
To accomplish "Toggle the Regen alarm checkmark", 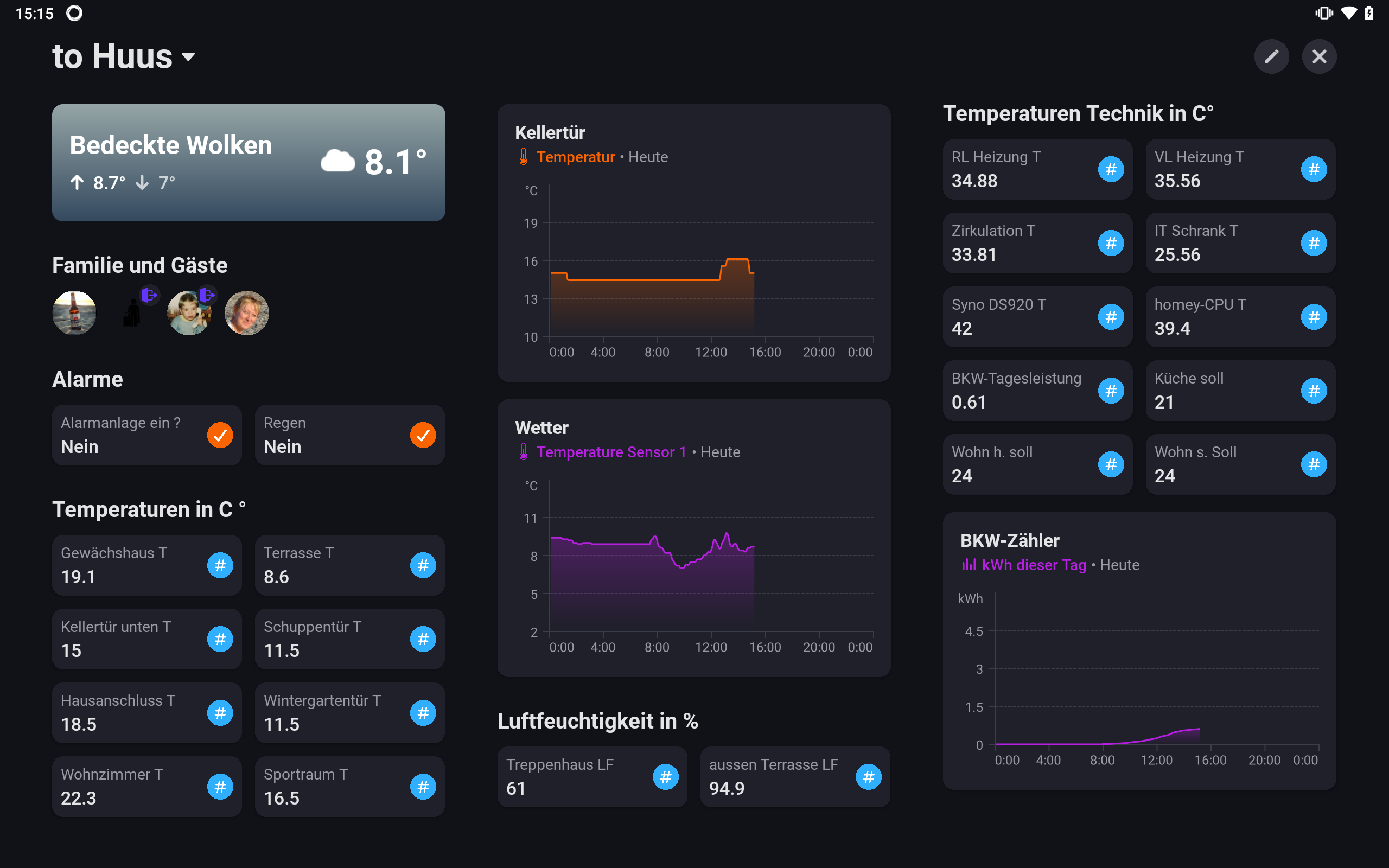I will 423,435.
